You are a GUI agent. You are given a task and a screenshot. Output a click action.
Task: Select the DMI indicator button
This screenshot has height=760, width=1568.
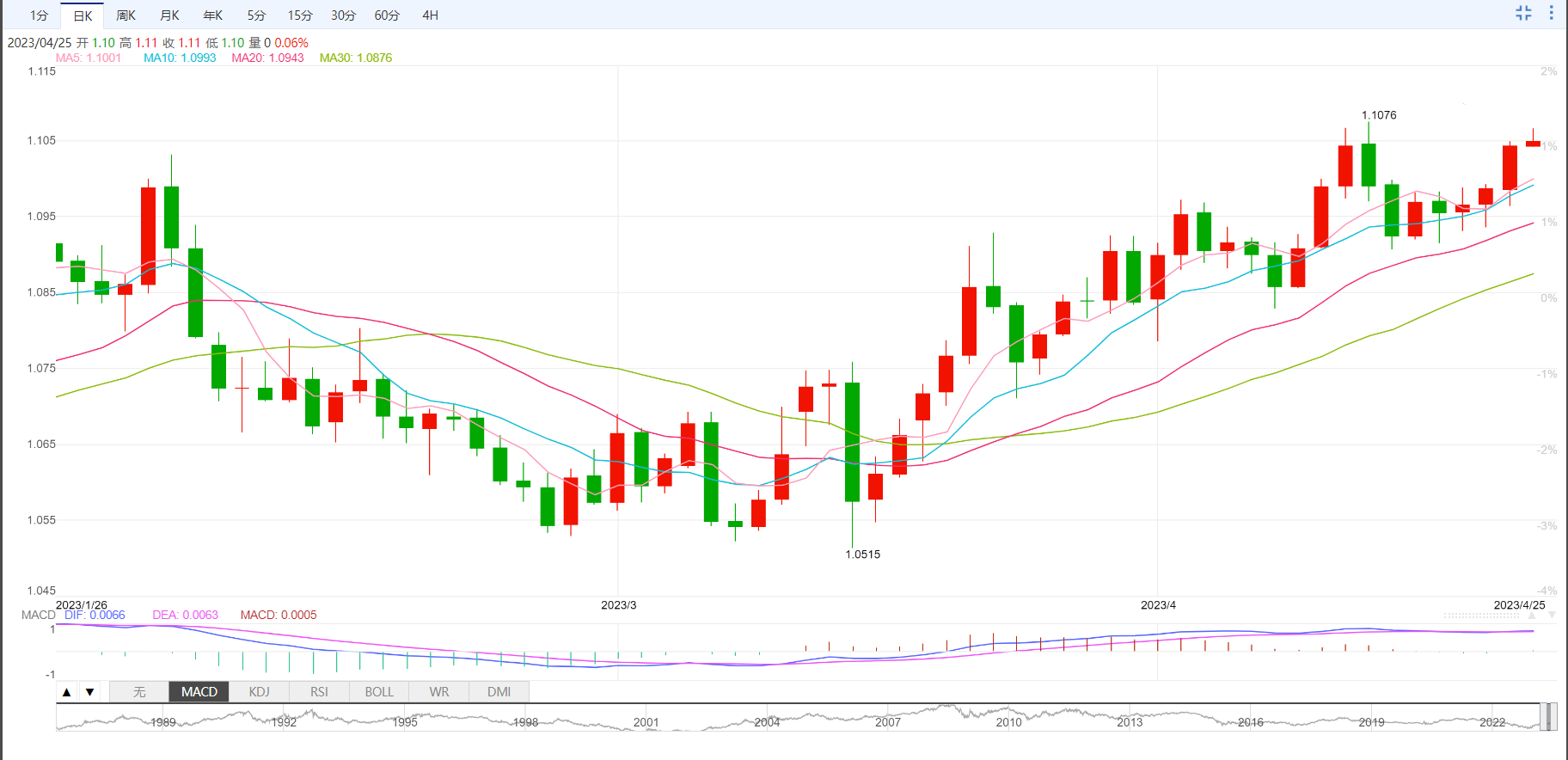[499, 692]
